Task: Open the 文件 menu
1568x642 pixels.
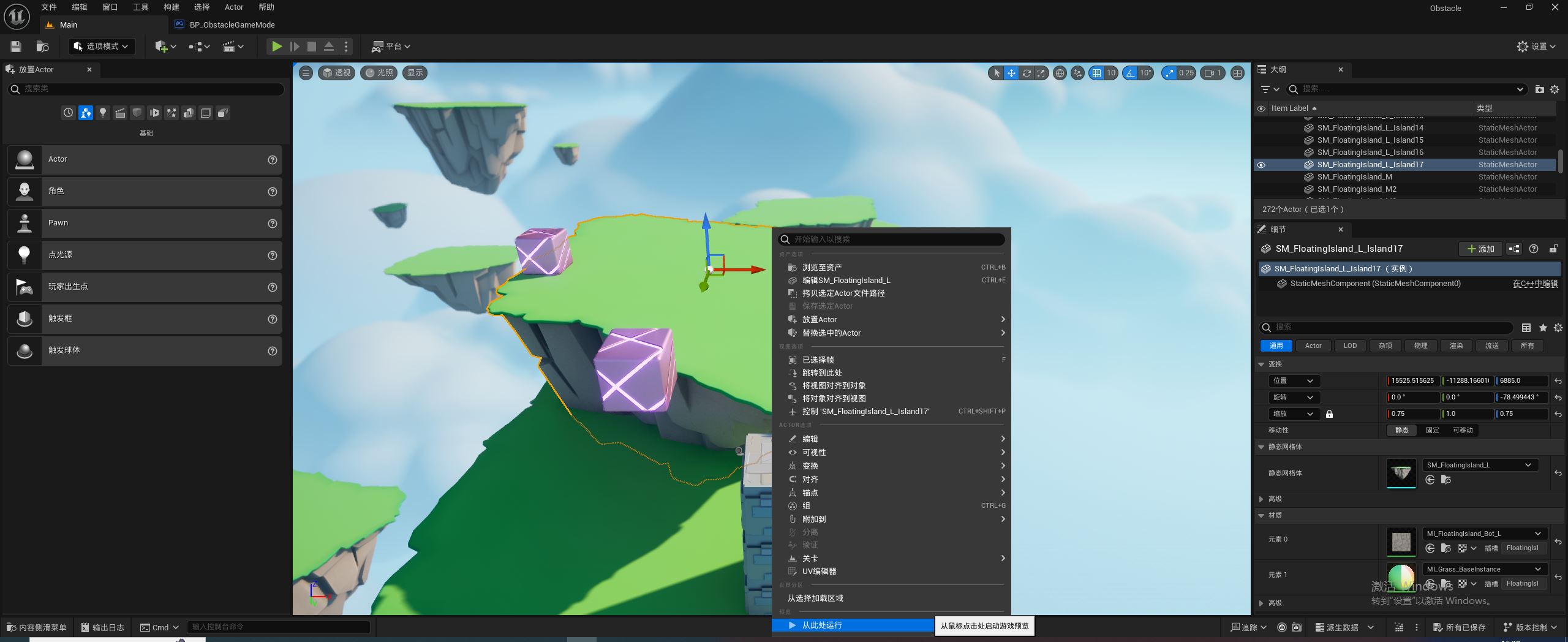Action: (49, 7)
